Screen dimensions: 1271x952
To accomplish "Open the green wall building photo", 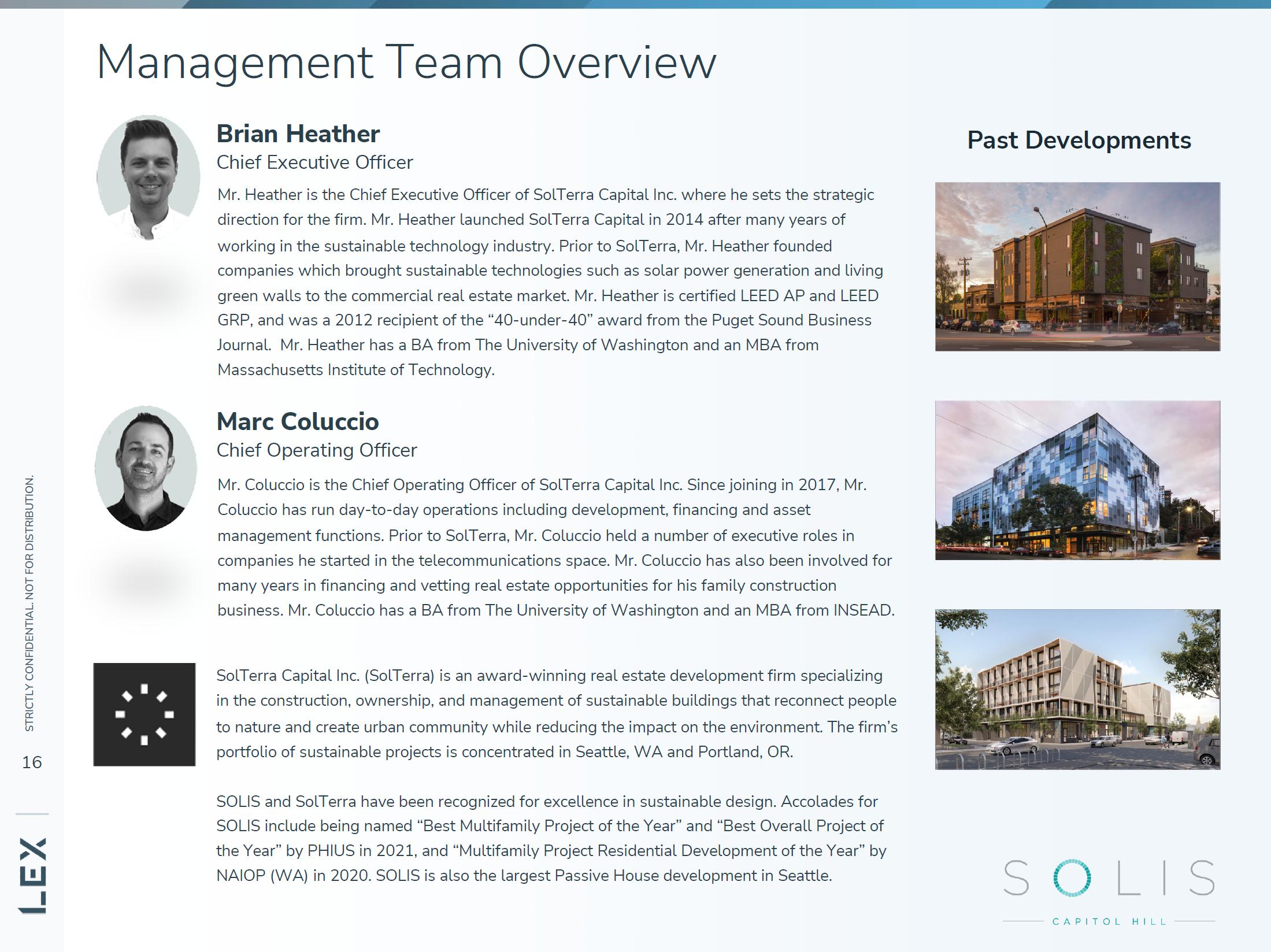I will 1077,266.
